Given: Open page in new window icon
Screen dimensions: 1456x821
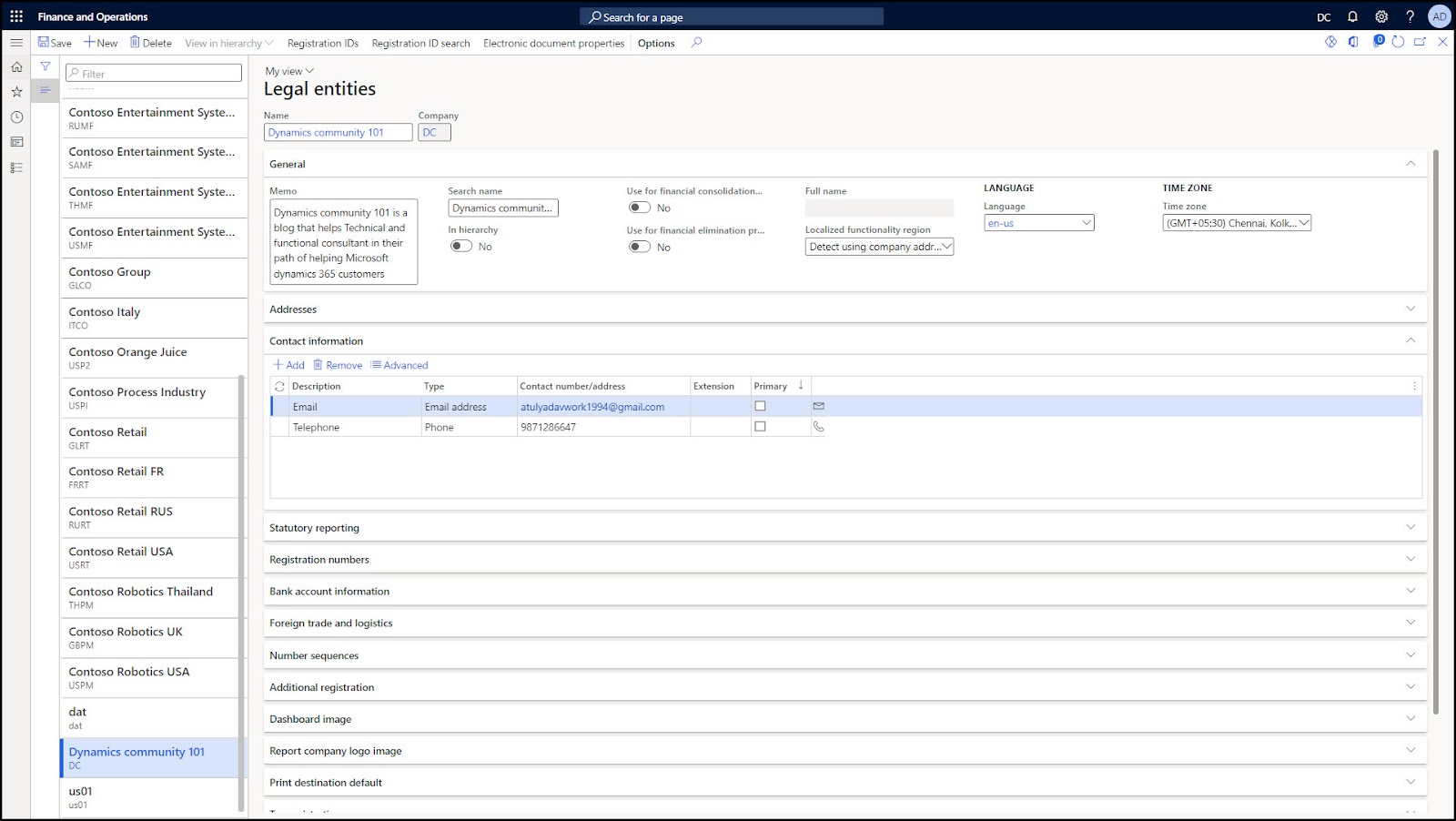Looking at the screenshot, I should pos(1420,42).
